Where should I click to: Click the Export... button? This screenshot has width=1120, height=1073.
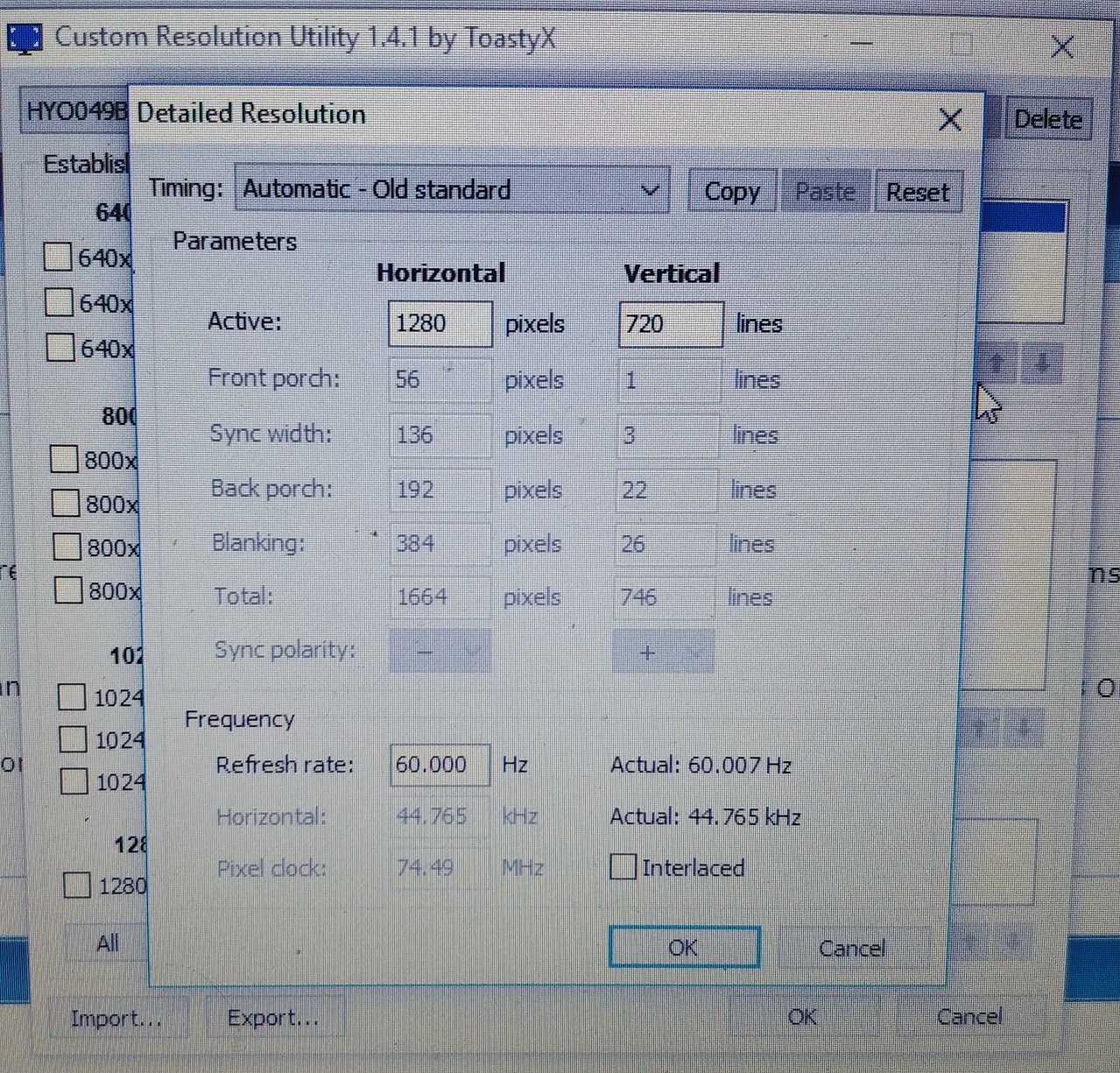click(273, 1018)
